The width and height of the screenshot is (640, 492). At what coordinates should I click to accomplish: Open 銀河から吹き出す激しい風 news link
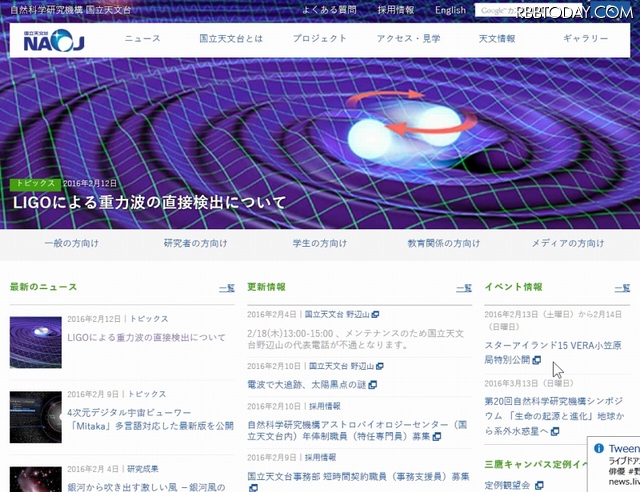coord(146,487)
